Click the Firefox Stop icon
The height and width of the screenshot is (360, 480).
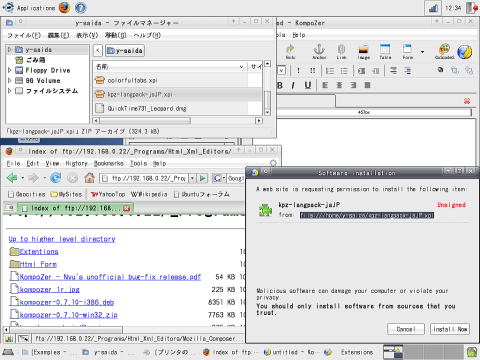point(72,178)
